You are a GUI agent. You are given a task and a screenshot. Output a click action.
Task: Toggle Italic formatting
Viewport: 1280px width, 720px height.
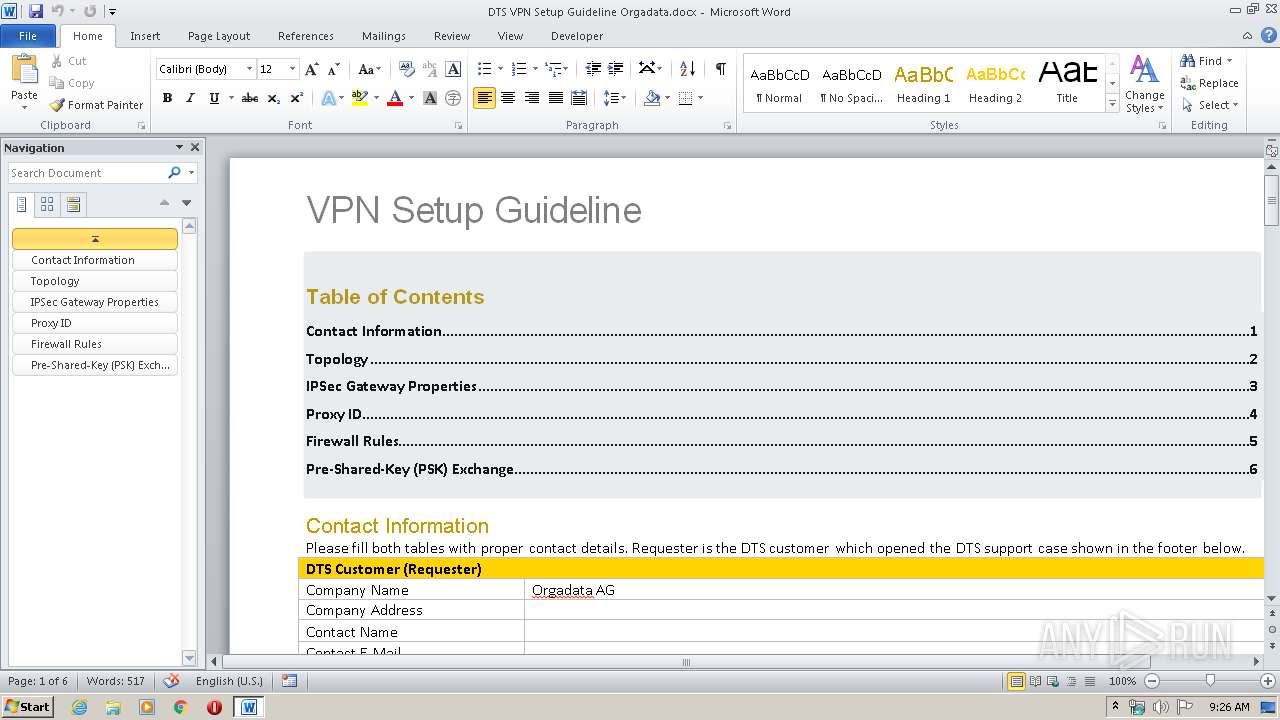point(190,98)
